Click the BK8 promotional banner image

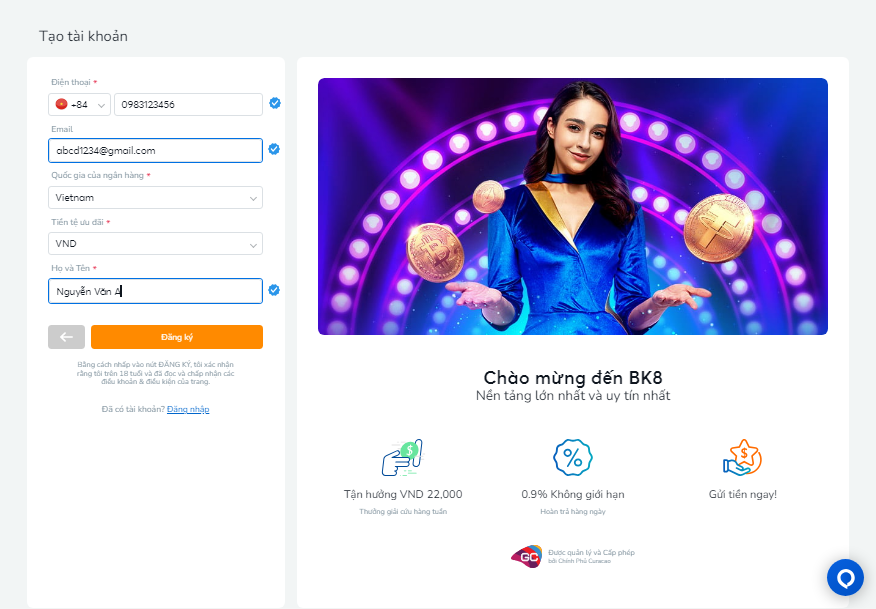click(x=573, y=207)
